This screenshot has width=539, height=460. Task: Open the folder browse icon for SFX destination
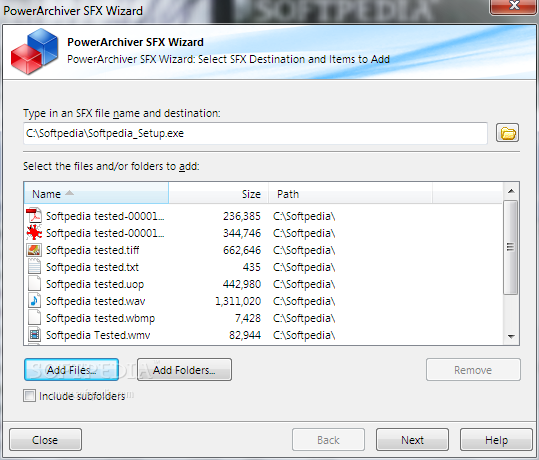click(507, 133)
